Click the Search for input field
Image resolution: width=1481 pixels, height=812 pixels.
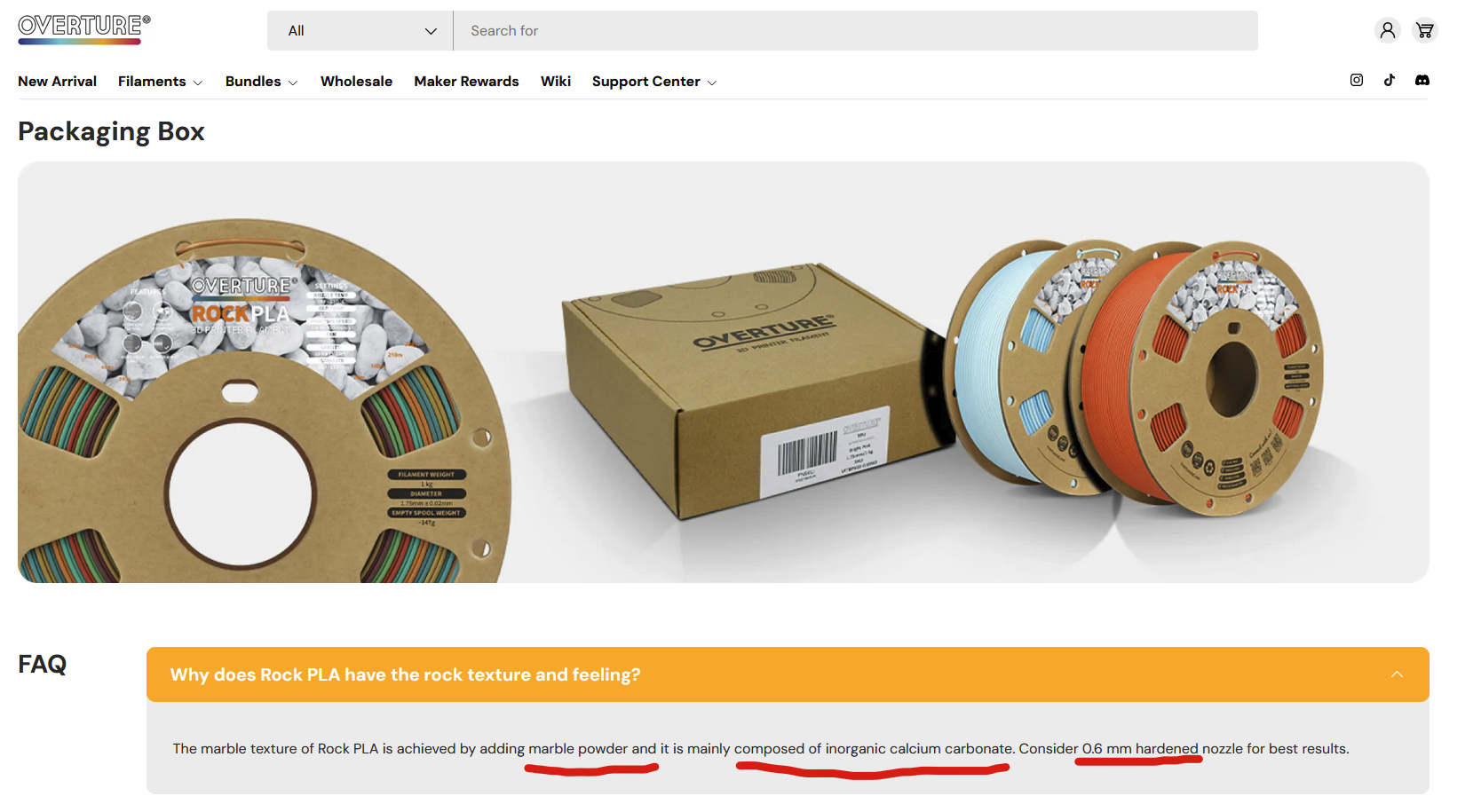[856, 31]
